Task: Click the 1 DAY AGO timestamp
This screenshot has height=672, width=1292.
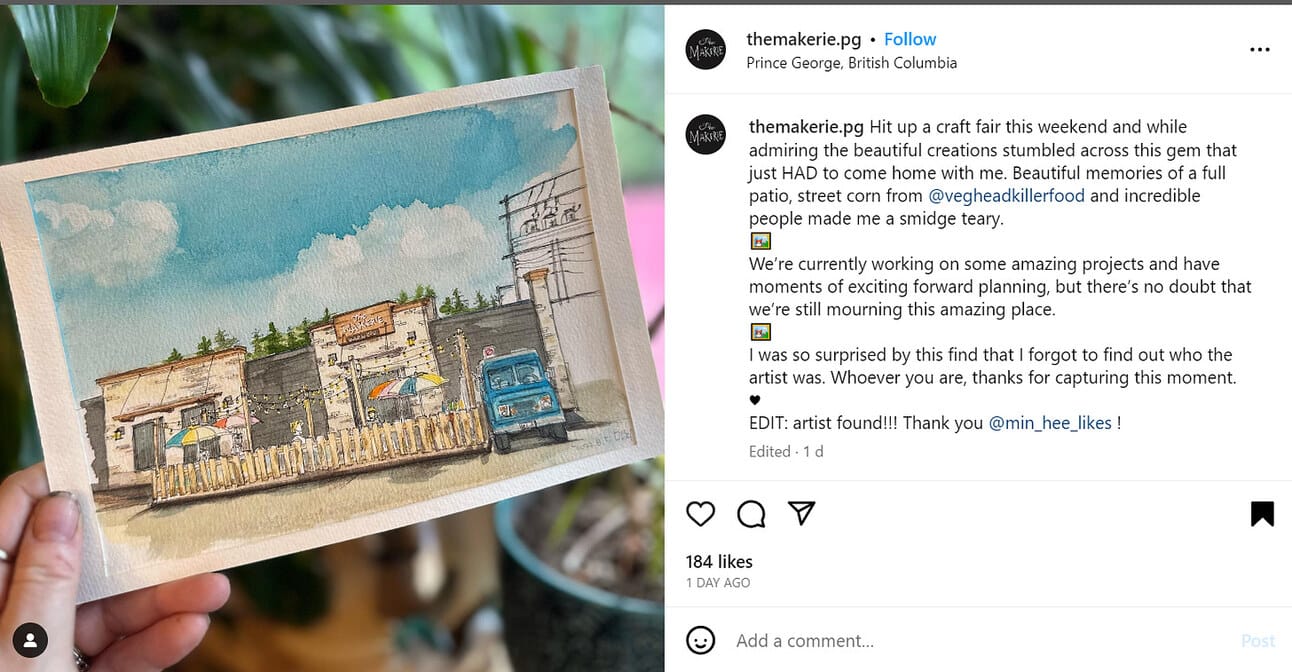Action: (718, 583)
